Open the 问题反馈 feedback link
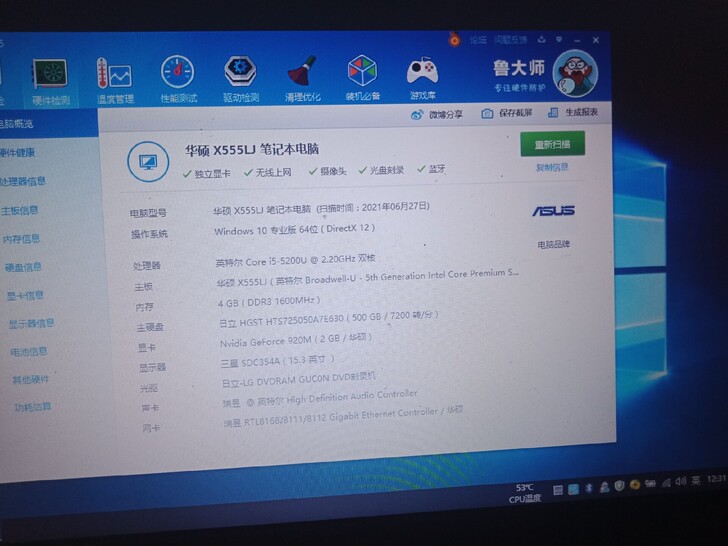Viewport: 728px width, 546px height. click(x=510, y=40)
